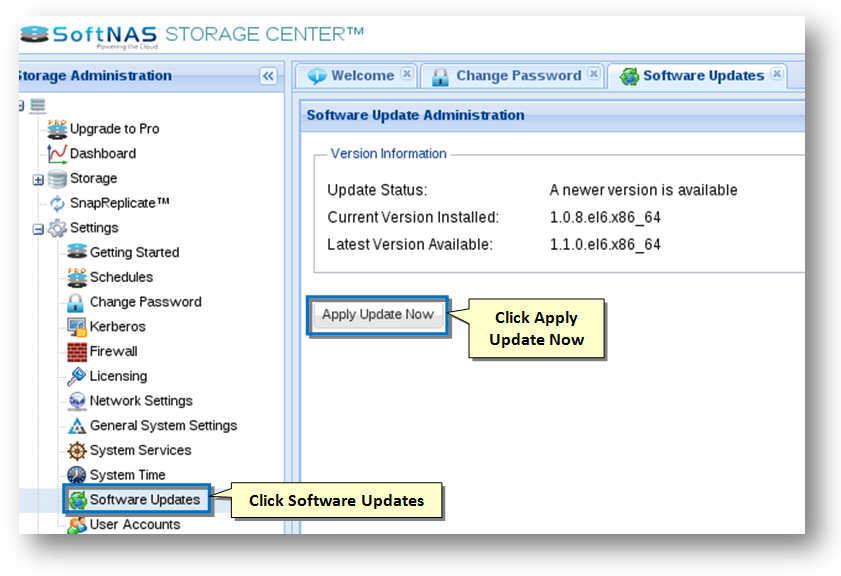Open Upgrade to Pro in sidebar
This screenshot has width=841, height=576.
coord(114,129)
